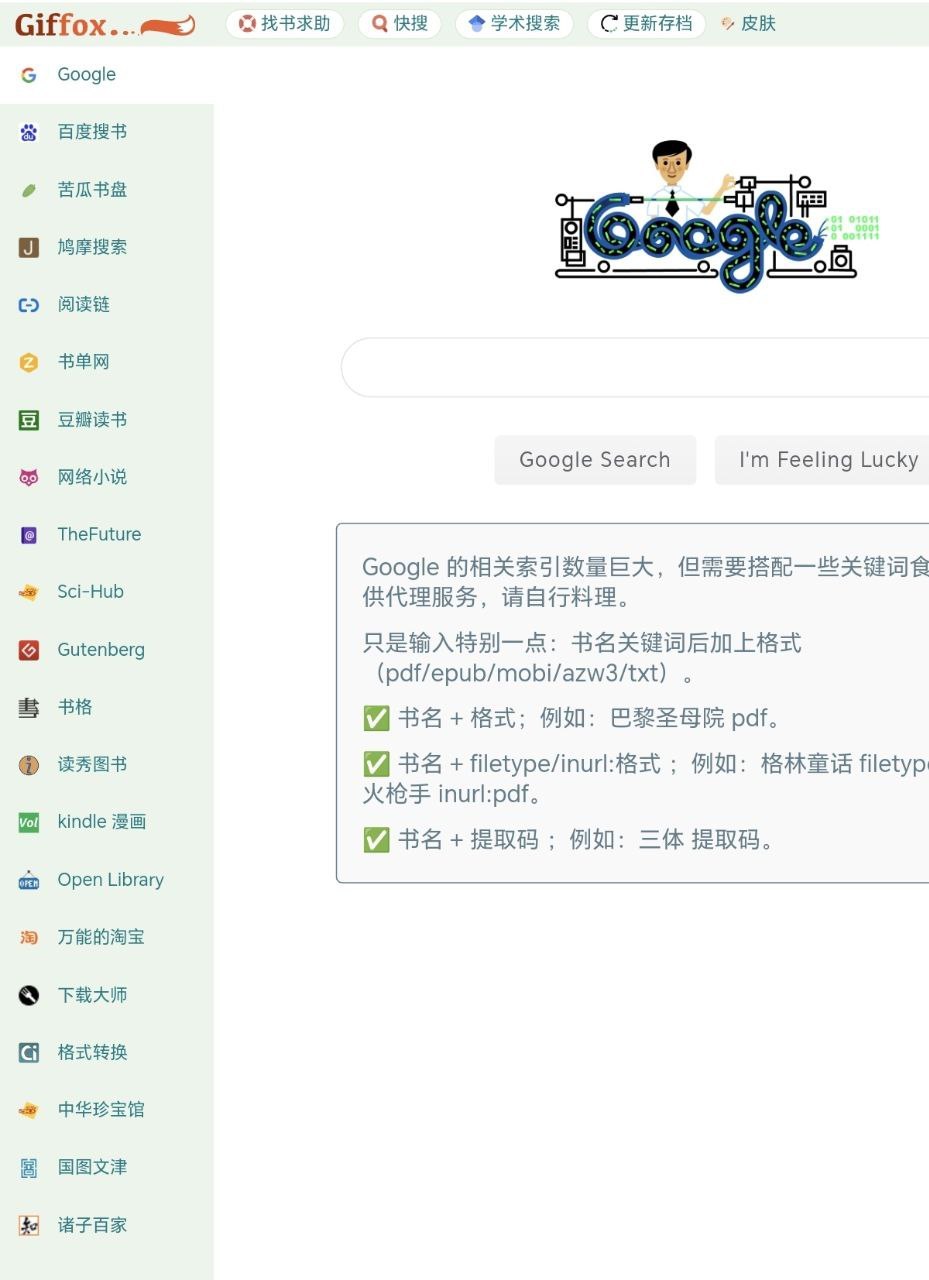Open 网络小说 sidebar entry
Screen dimensions: 929x1280
tap(107, 477)
